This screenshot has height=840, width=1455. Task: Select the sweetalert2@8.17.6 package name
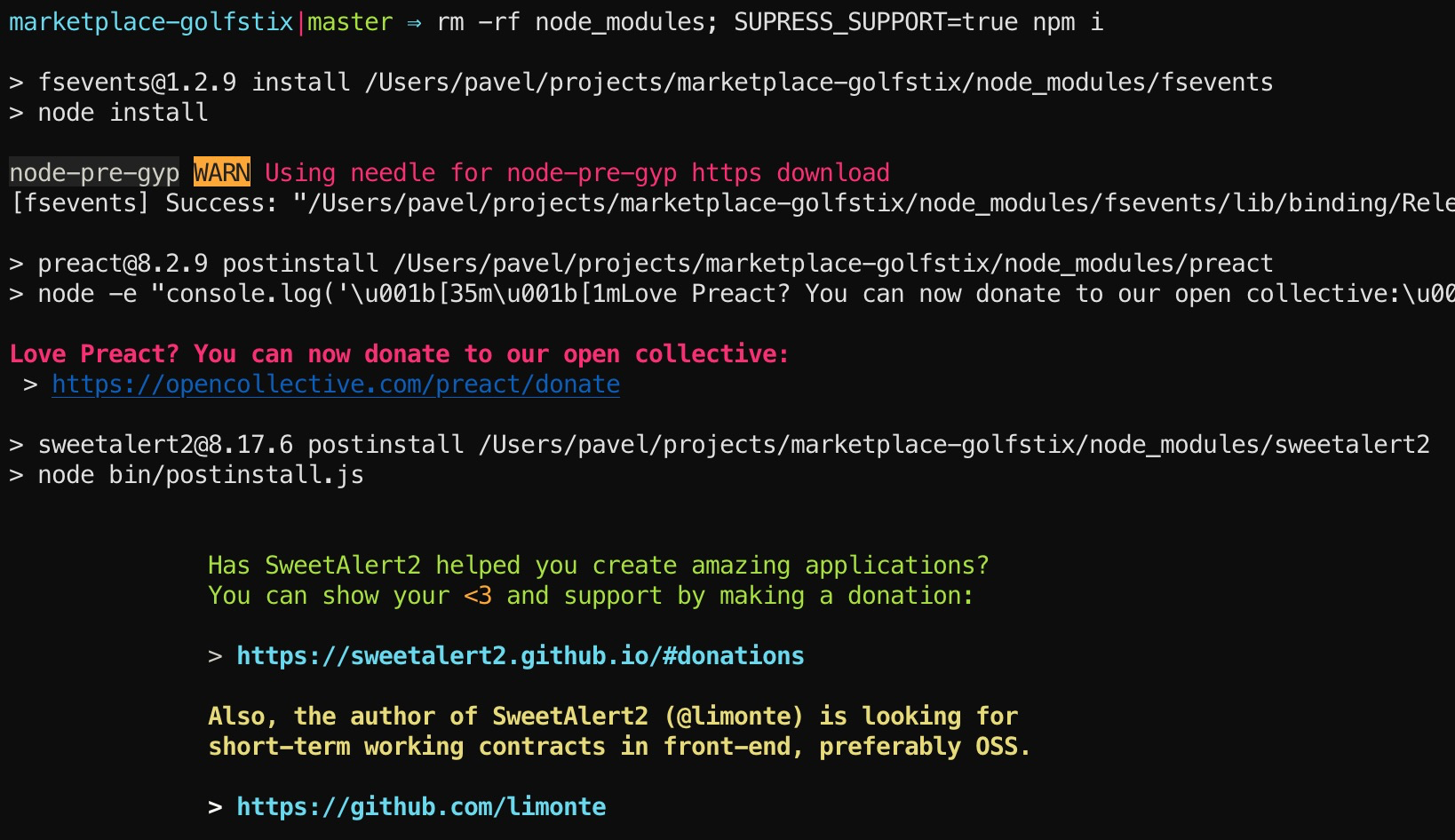pyautogui.click(x=165, y=443)
